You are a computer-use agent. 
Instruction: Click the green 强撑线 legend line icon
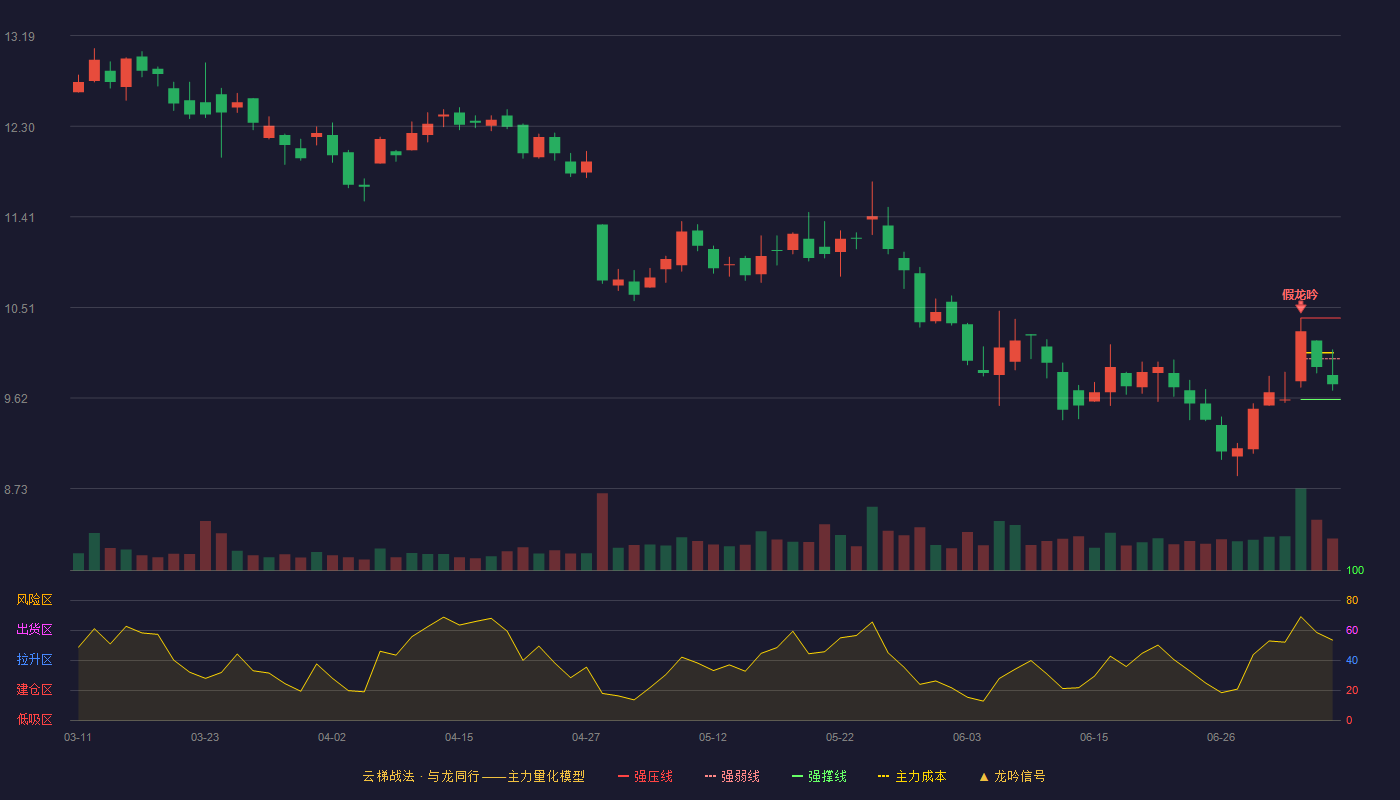pyautogui.click(x=798, y=777)
